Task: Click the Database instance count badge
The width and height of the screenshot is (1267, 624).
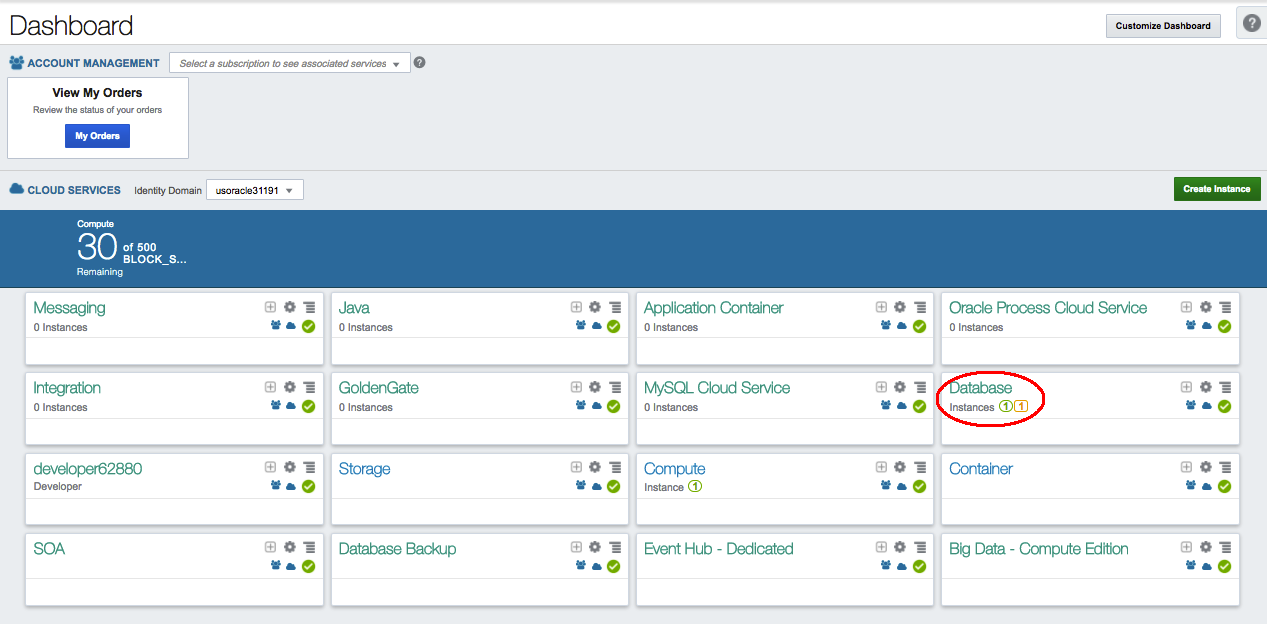Action: [1006, 407]
